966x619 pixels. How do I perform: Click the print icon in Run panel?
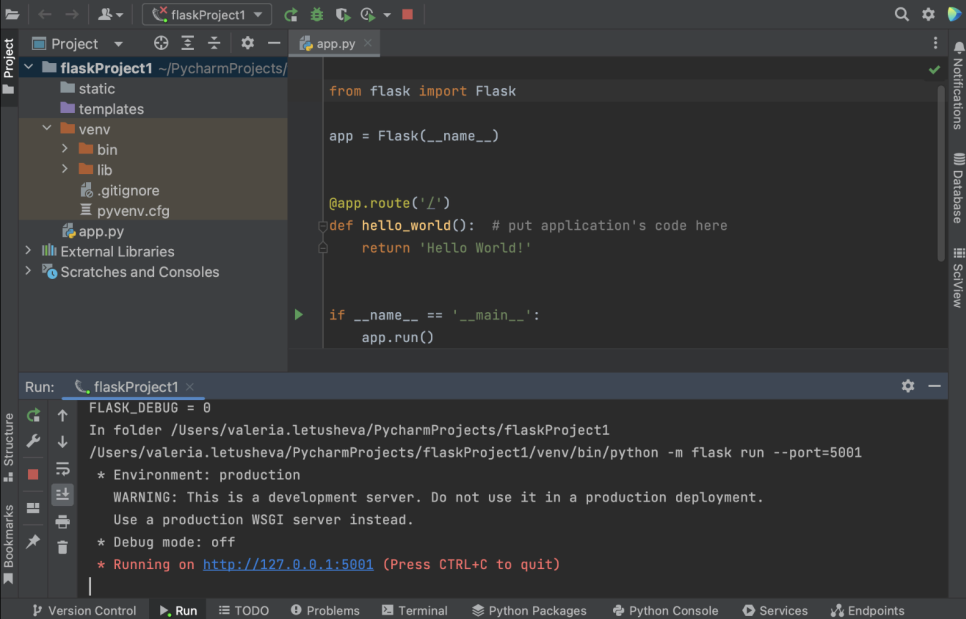(x=62, y=521)
